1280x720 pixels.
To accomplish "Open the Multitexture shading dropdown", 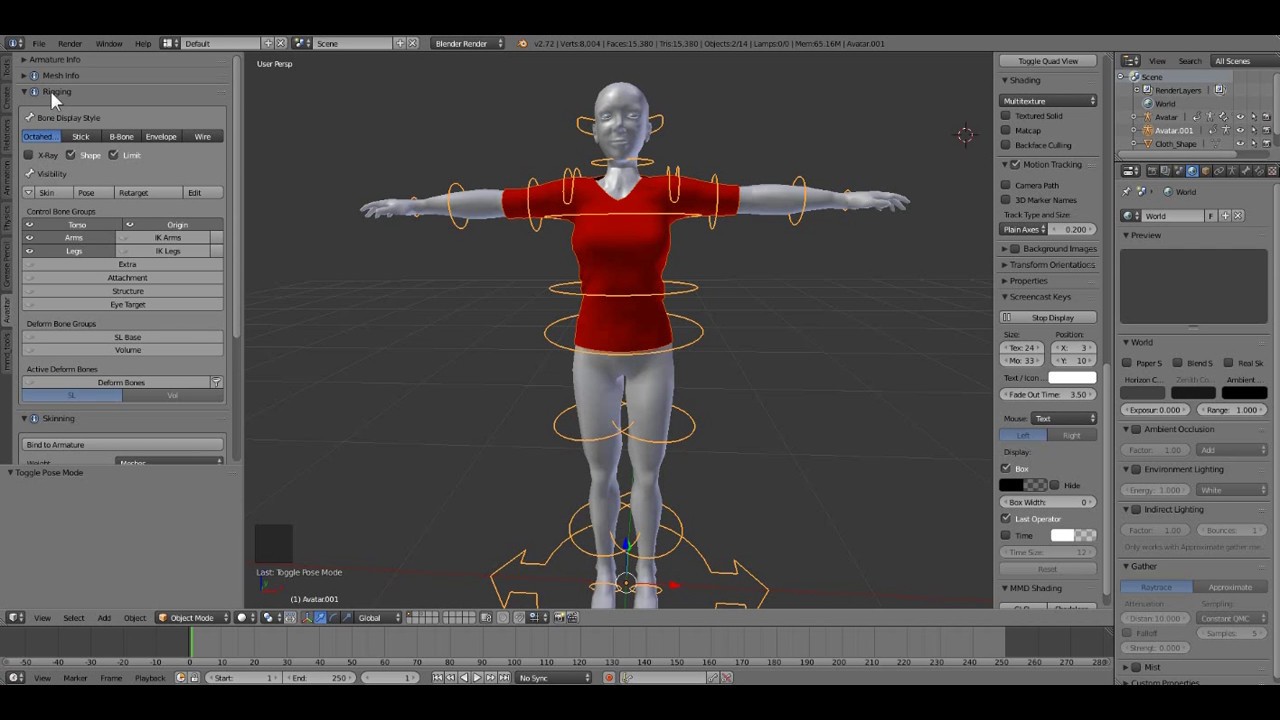I will click(1049, 101).
